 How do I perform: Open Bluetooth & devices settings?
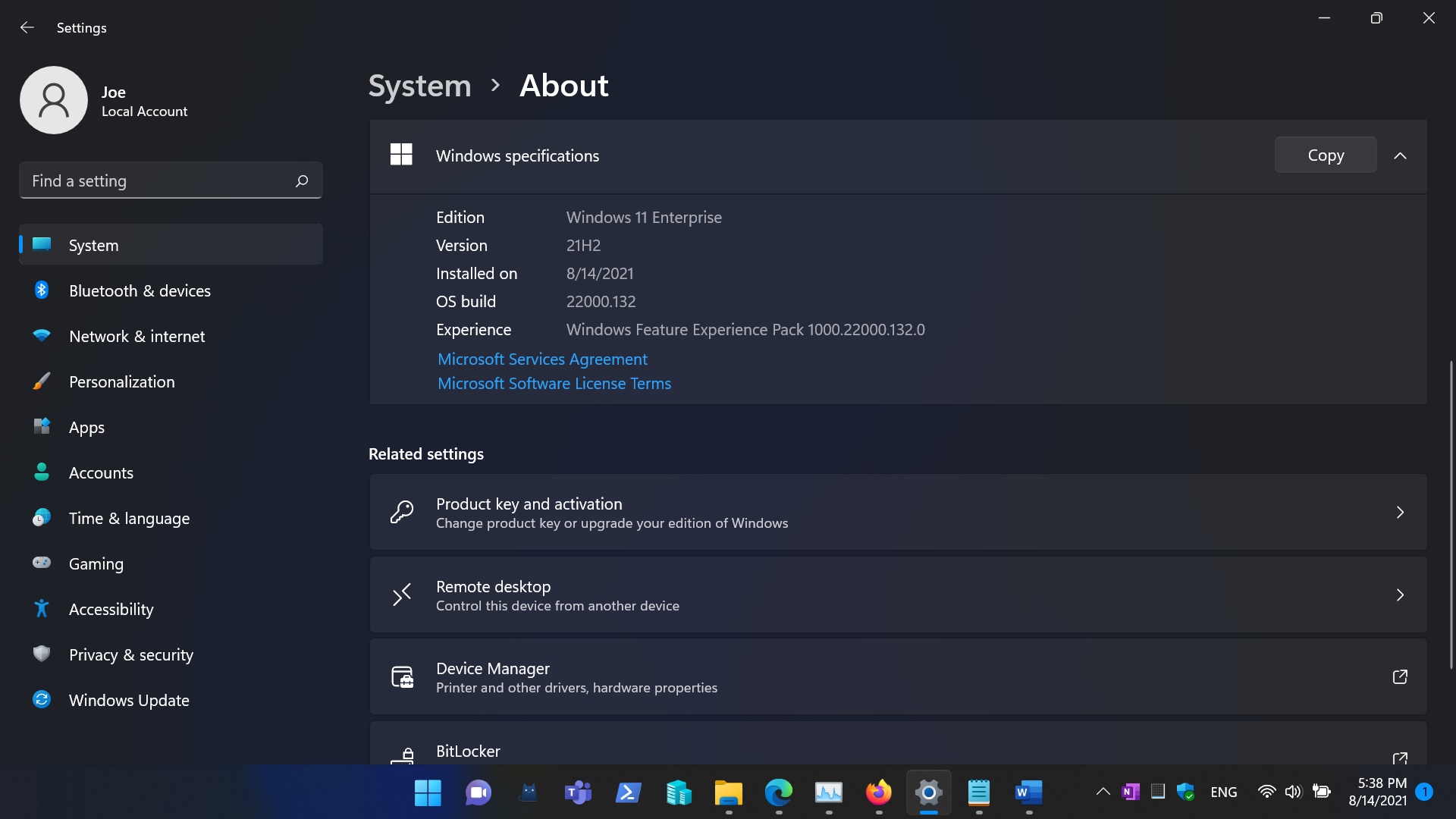(140, 290)
